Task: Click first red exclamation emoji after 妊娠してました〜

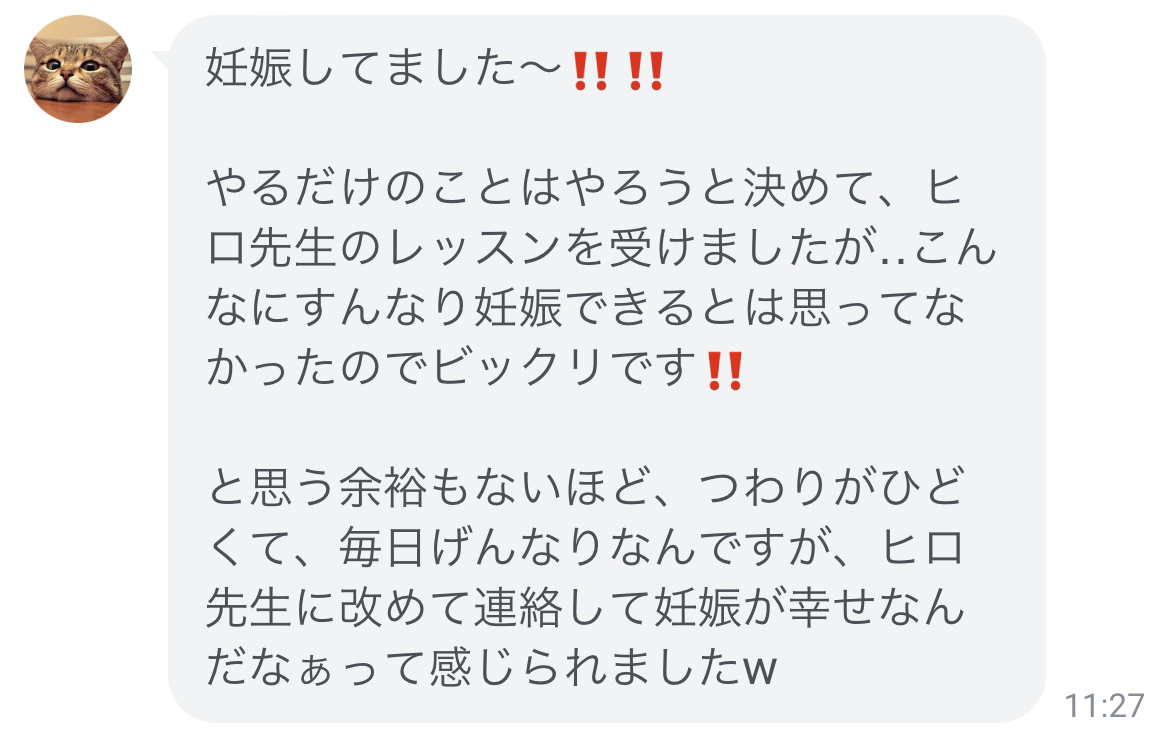Action: [x=590, y=71]
